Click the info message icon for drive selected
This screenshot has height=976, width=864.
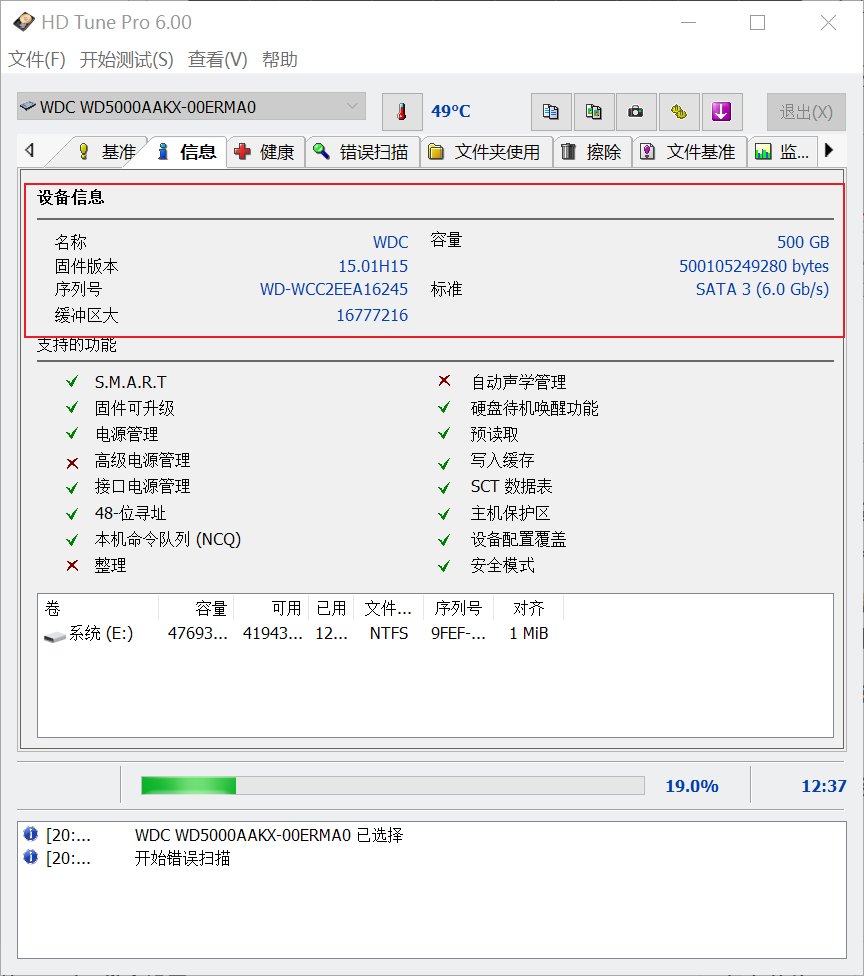[x=31, y=833]
